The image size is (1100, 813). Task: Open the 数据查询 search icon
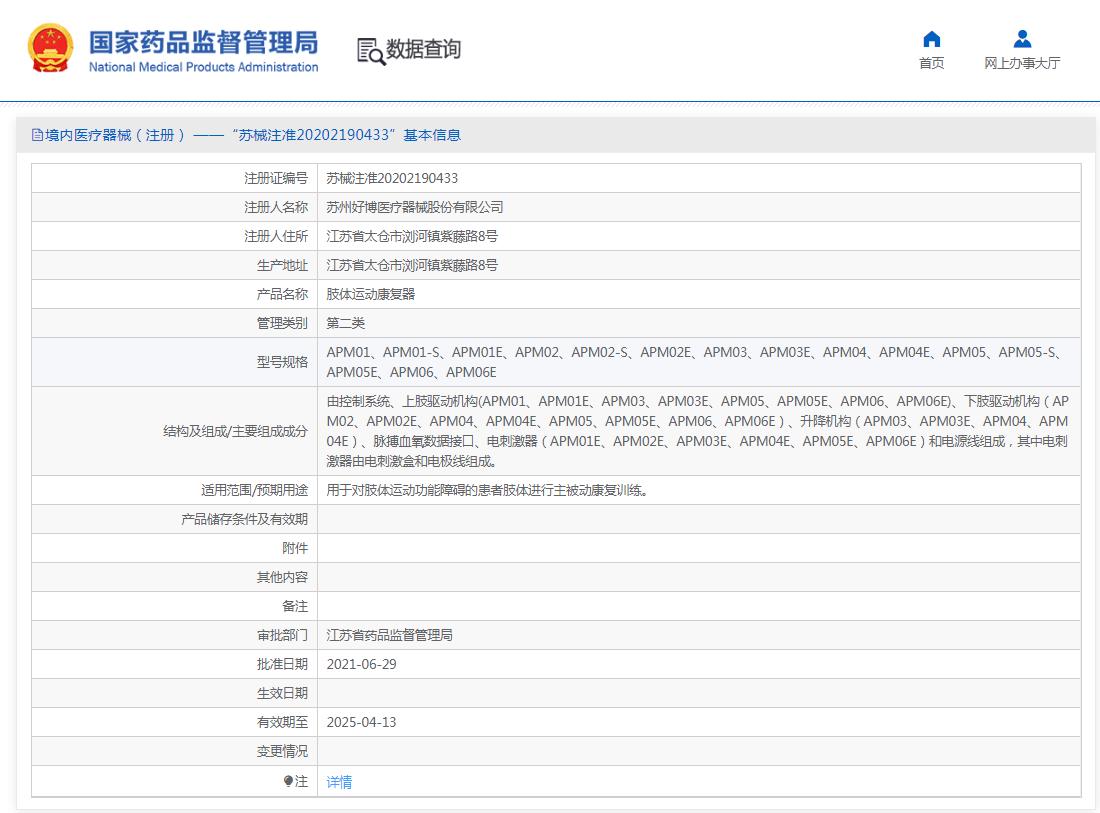click(x=371, y=51)
